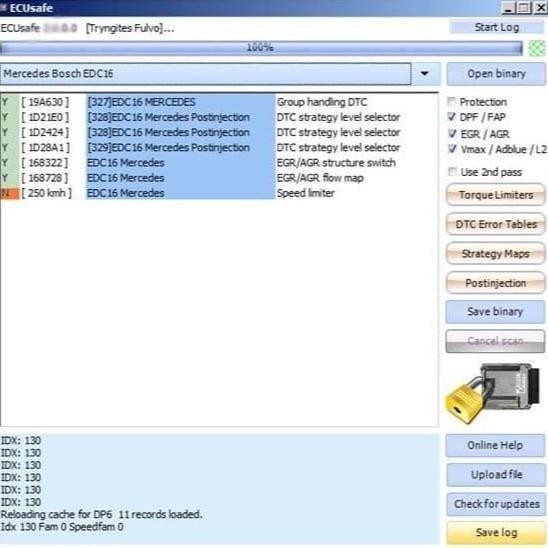This screenshot has width=548, height=548.
Task: Select the [329]EDC16 Mercedes Postinjection row
Action: (x=219, y=147)
